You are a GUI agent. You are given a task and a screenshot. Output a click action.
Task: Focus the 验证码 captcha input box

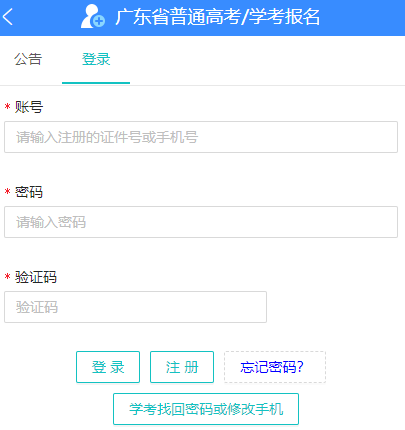pyautogui.click(x=135, y=307)
